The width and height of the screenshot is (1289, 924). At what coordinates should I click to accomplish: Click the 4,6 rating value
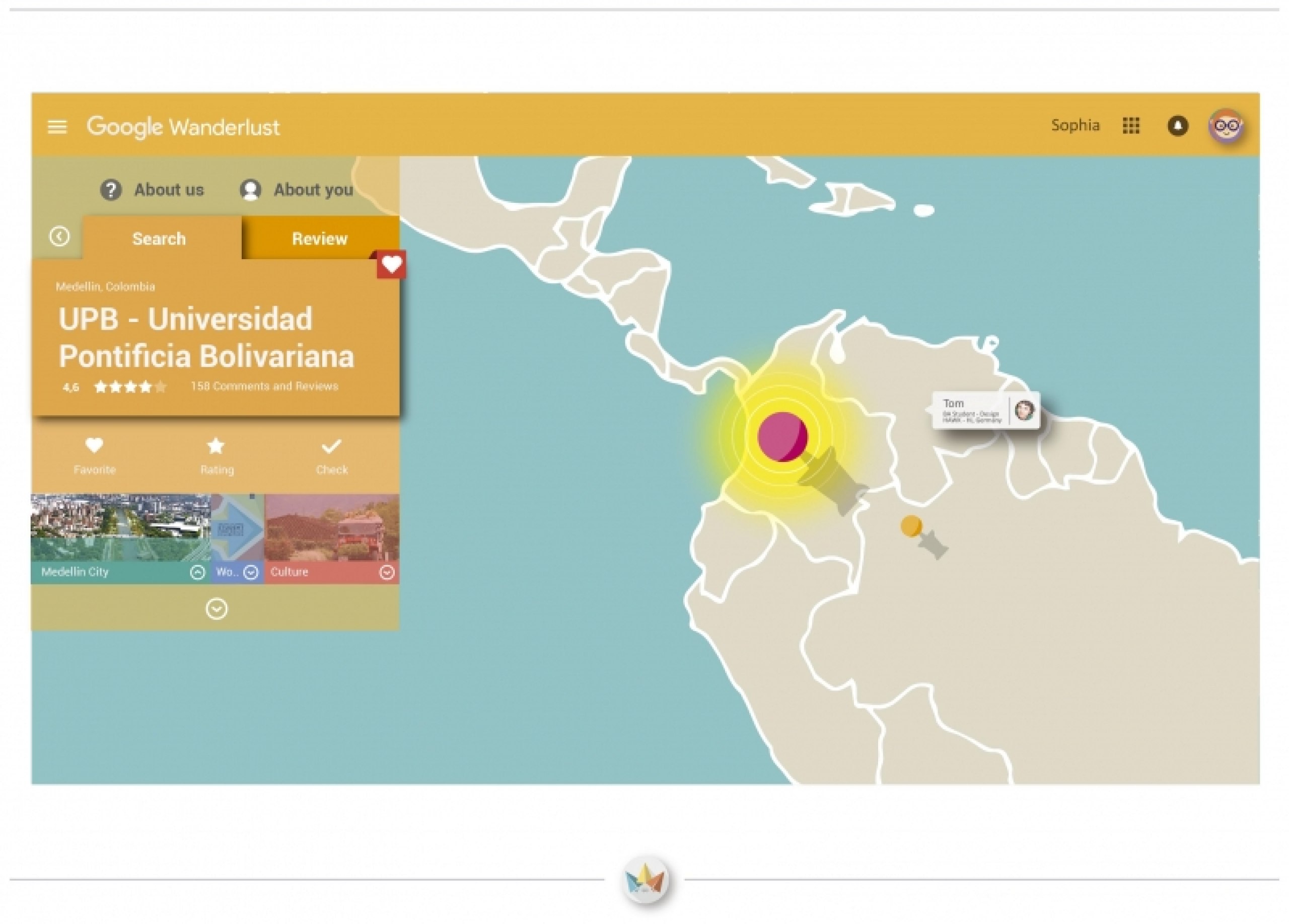coord(71,388)
